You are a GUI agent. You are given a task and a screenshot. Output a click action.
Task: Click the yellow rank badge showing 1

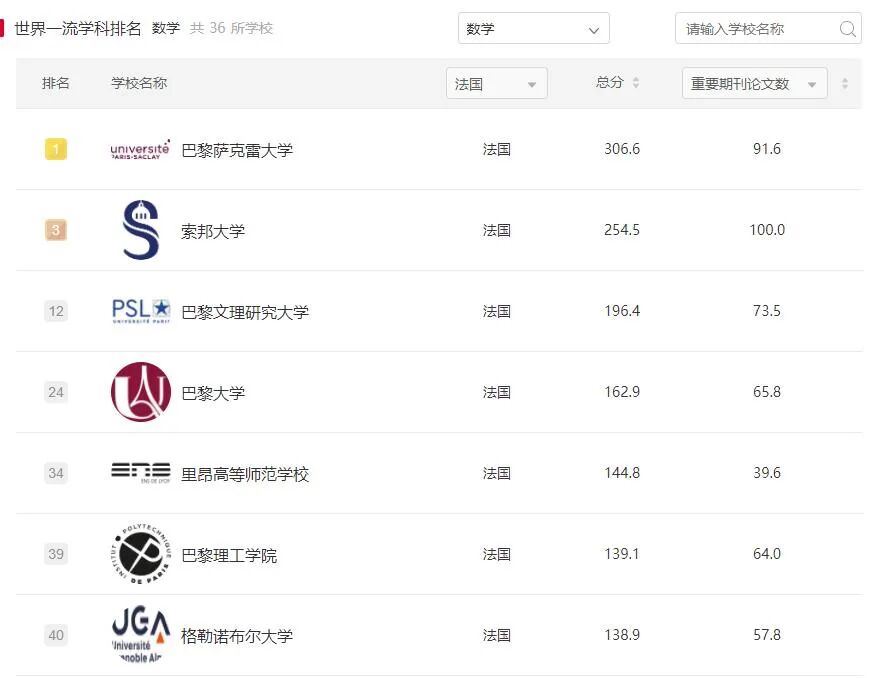[56, 149]
